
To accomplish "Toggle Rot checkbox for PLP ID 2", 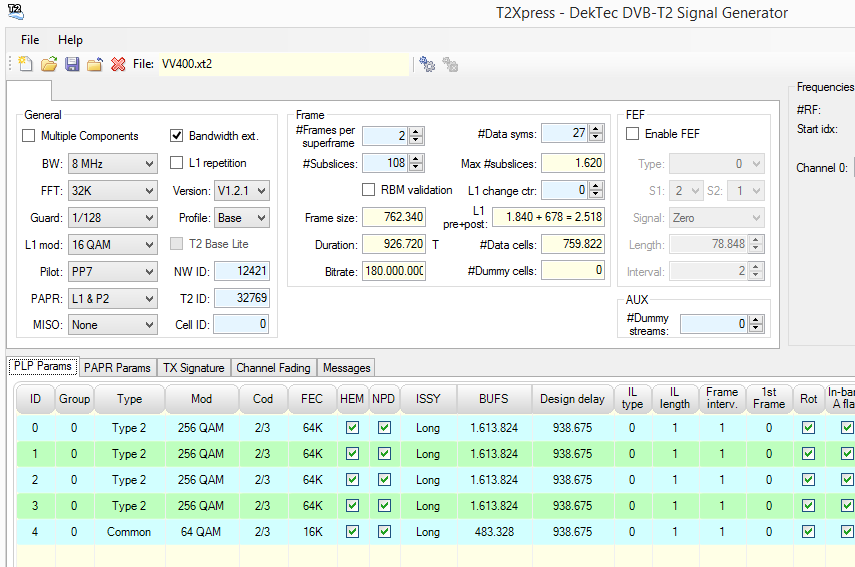I will (x=808, y=480).
